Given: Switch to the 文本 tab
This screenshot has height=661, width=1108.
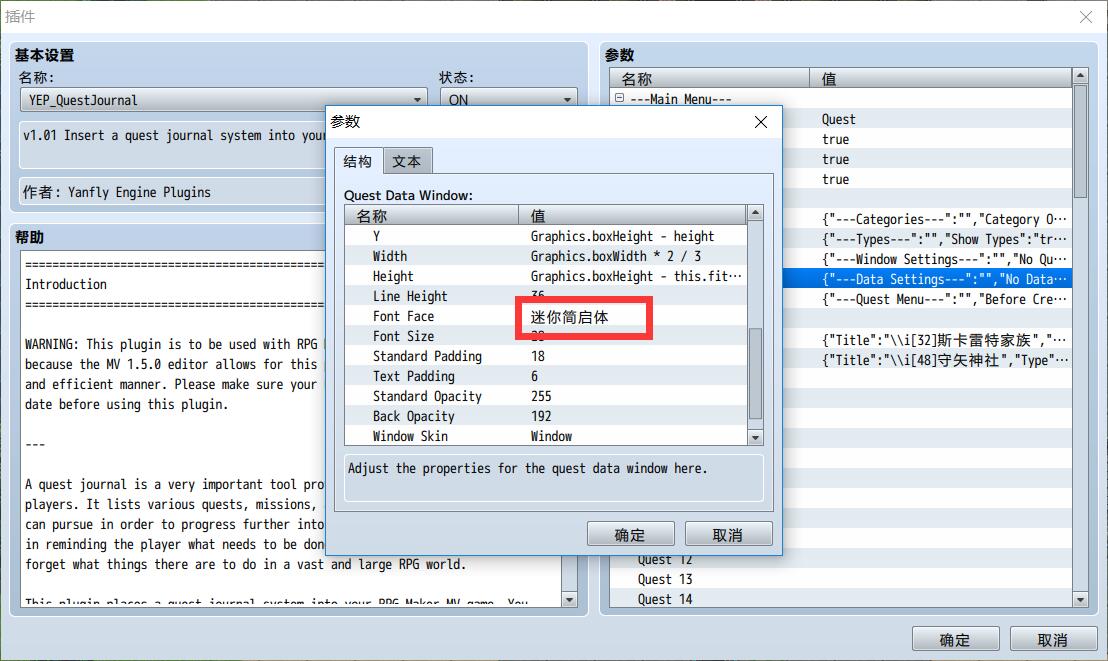Looking at the screenshot, I should [407, 161].
